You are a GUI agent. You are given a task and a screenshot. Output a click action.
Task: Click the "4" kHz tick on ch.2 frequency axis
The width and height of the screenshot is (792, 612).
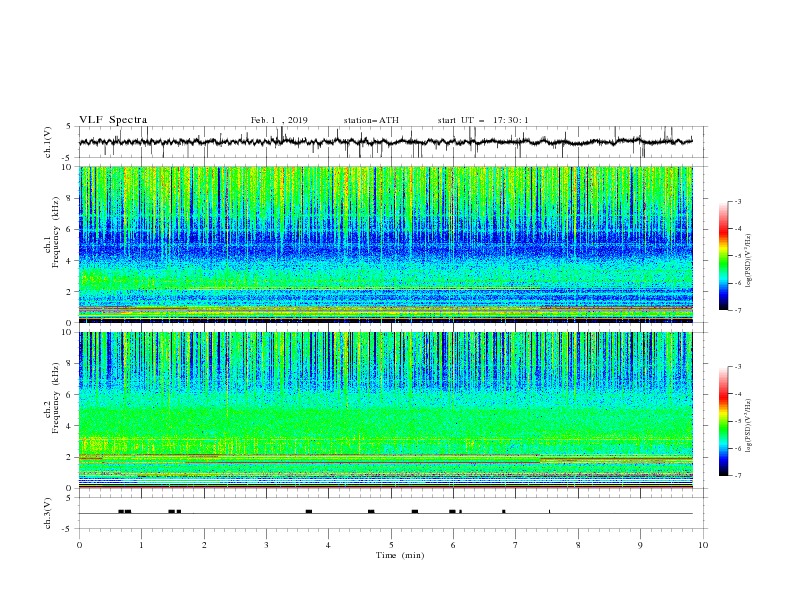(x=69, y=426)
